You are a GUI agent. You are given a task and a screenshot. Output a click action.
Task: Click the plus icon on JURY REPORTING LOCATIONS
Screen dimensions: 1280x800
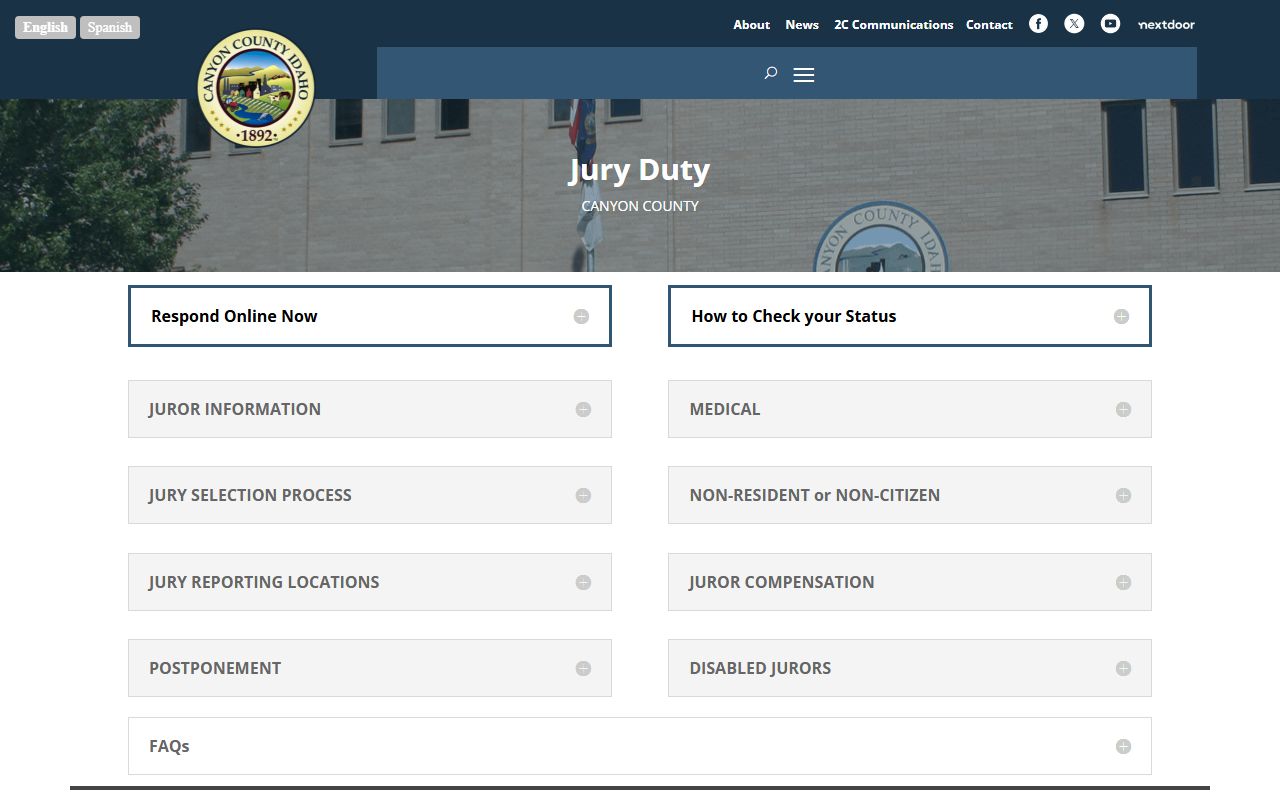[x=583, y=582]
